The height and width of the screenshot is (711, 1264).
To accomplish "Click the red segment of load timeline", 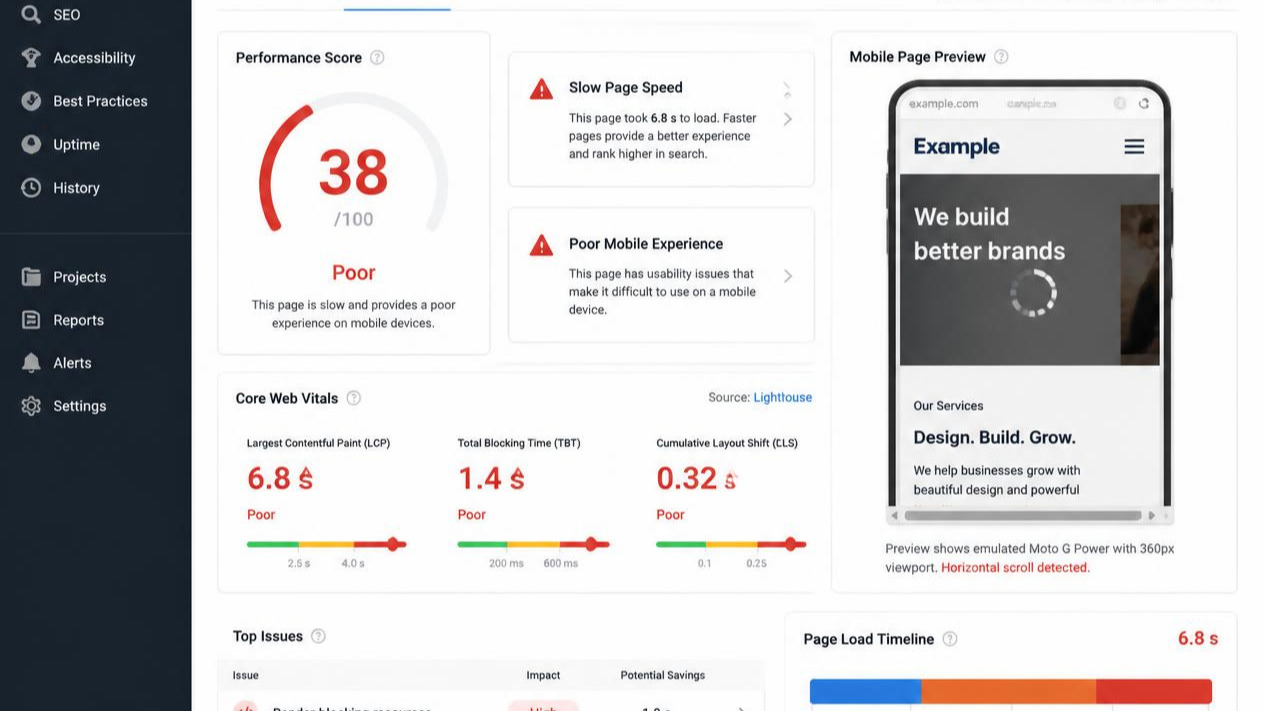I will [1154, 691].
